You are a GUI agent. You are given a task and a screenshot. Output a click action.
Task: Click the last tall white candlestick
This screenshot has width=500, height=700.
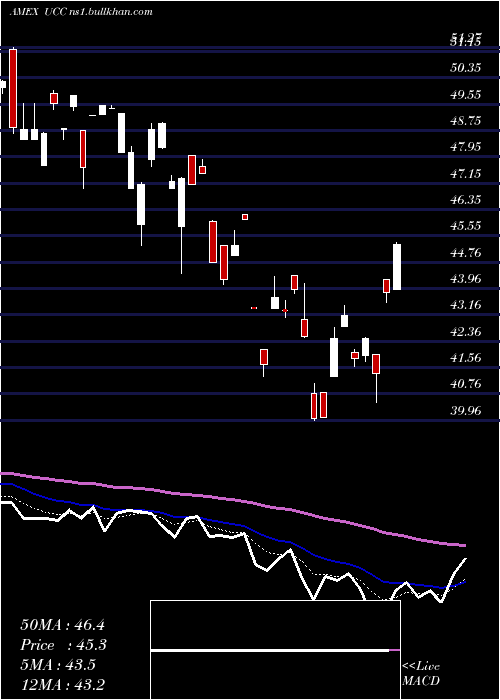pyautogui.click(x=396, y=267)
